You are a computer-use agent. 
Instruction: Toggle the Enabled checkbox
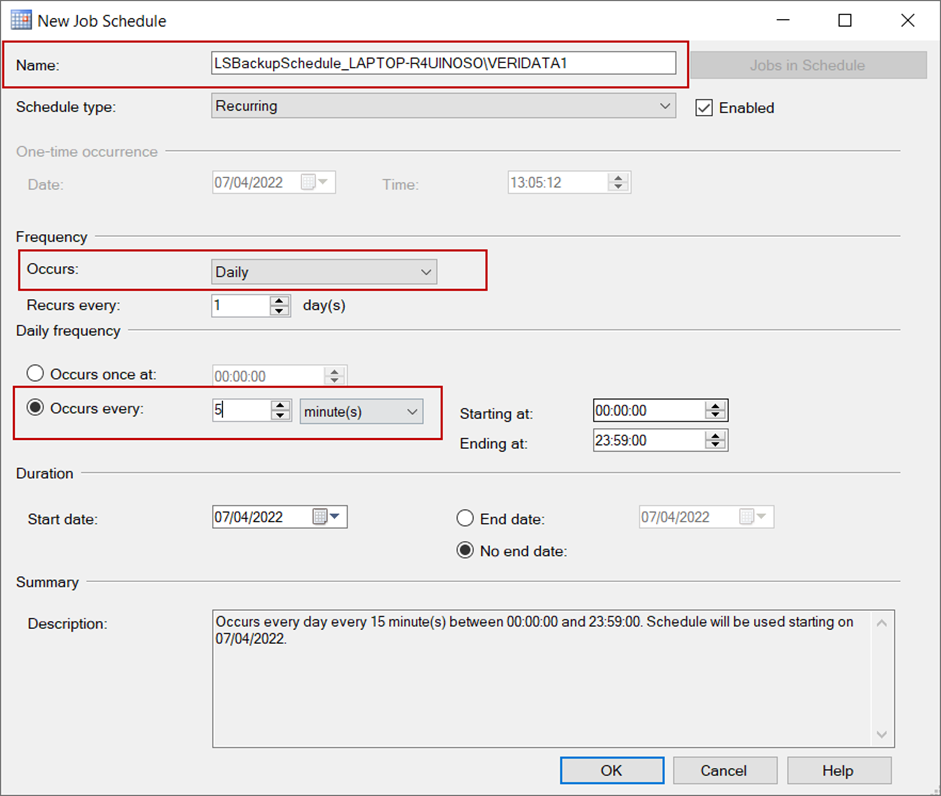pos(704,108)
